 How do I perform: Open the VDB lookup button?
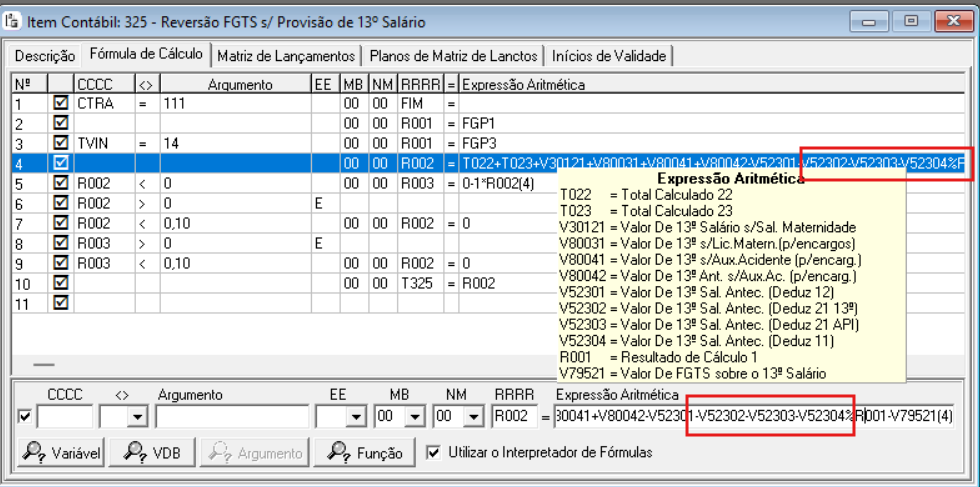153,453
